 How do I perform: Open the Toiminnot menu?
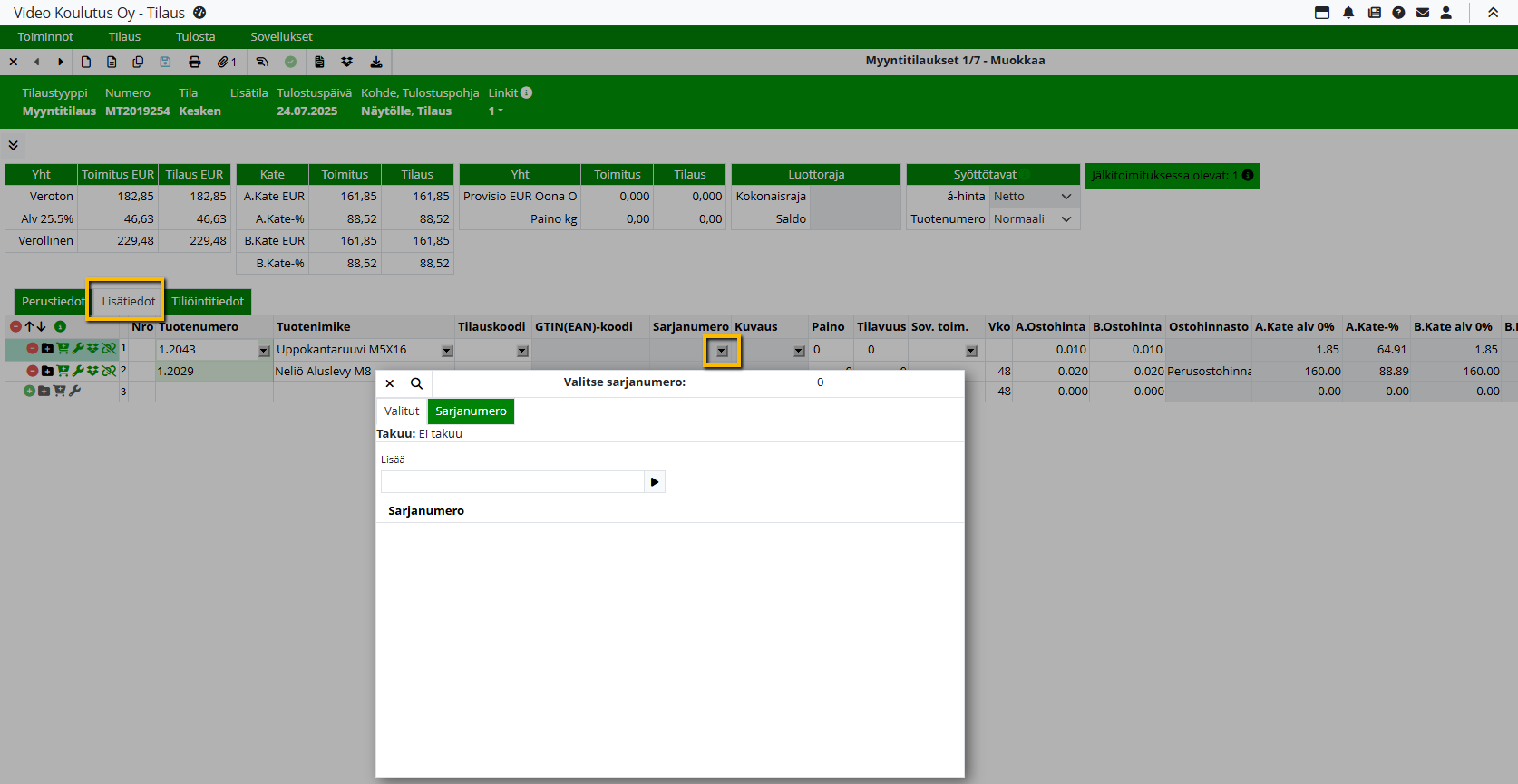(45, 37)
